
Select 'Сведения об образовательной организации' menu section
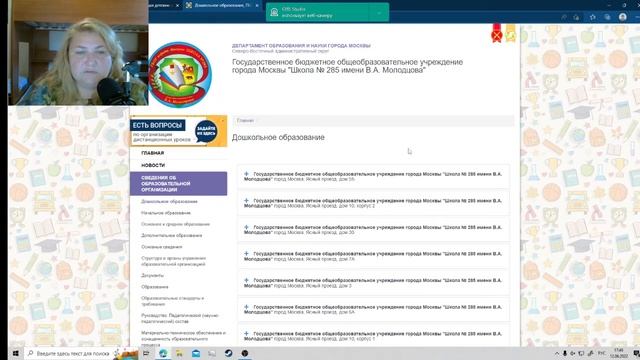(x=178, y=184)
